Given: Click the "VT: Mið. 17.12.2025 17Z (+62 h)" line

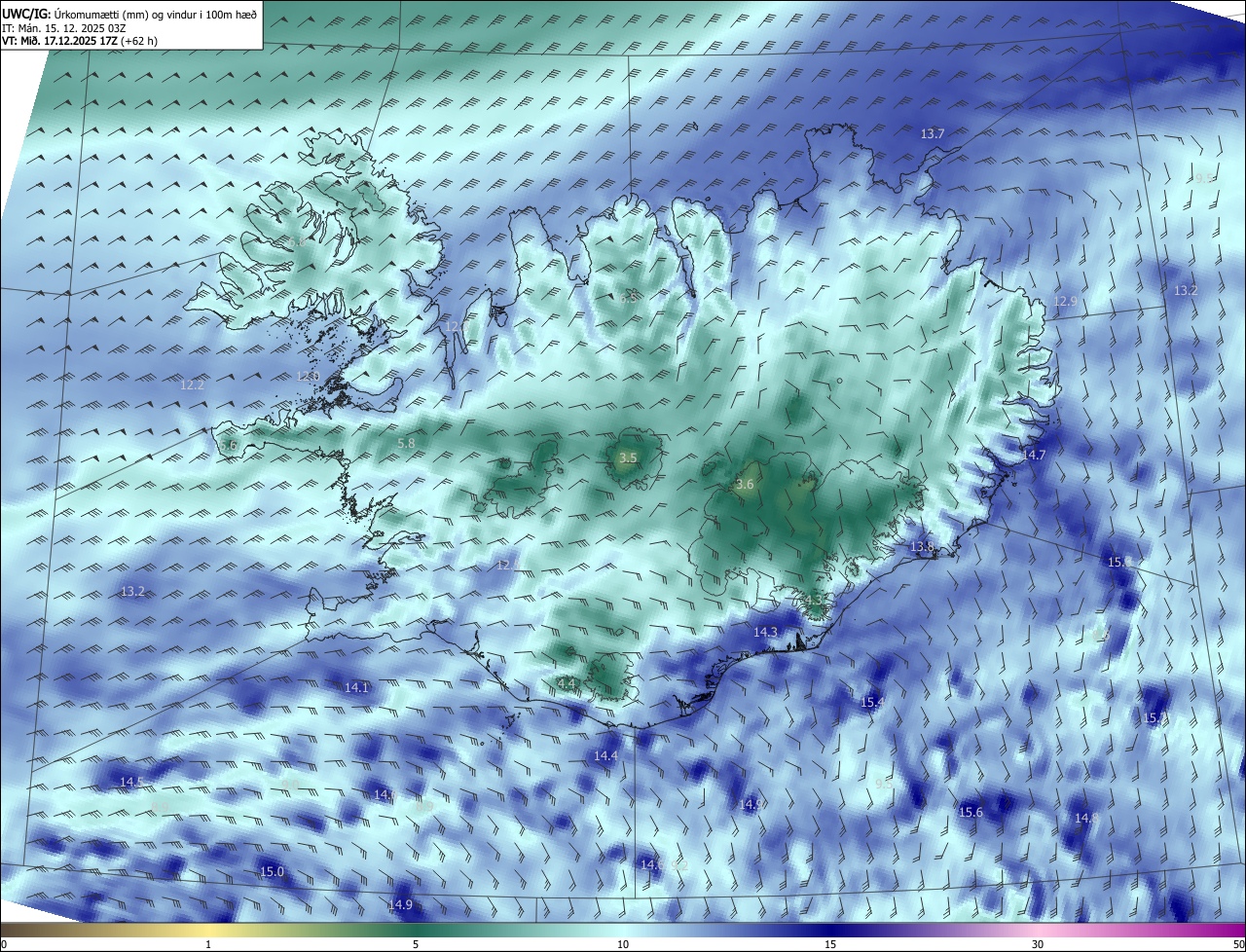Looking at the screenshot, I should [80, 41].
